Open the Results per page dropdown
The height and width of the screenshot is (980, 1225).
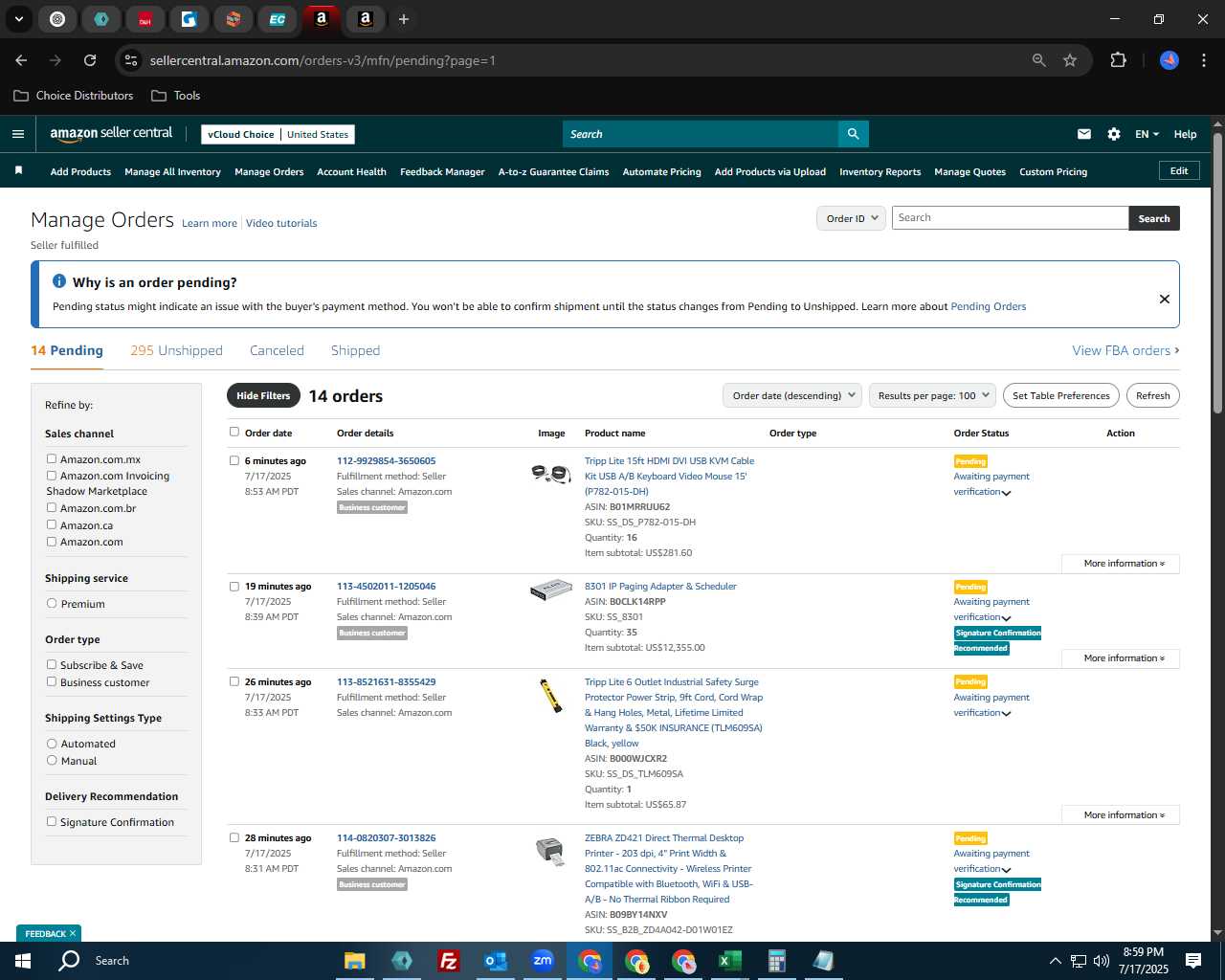933,395
